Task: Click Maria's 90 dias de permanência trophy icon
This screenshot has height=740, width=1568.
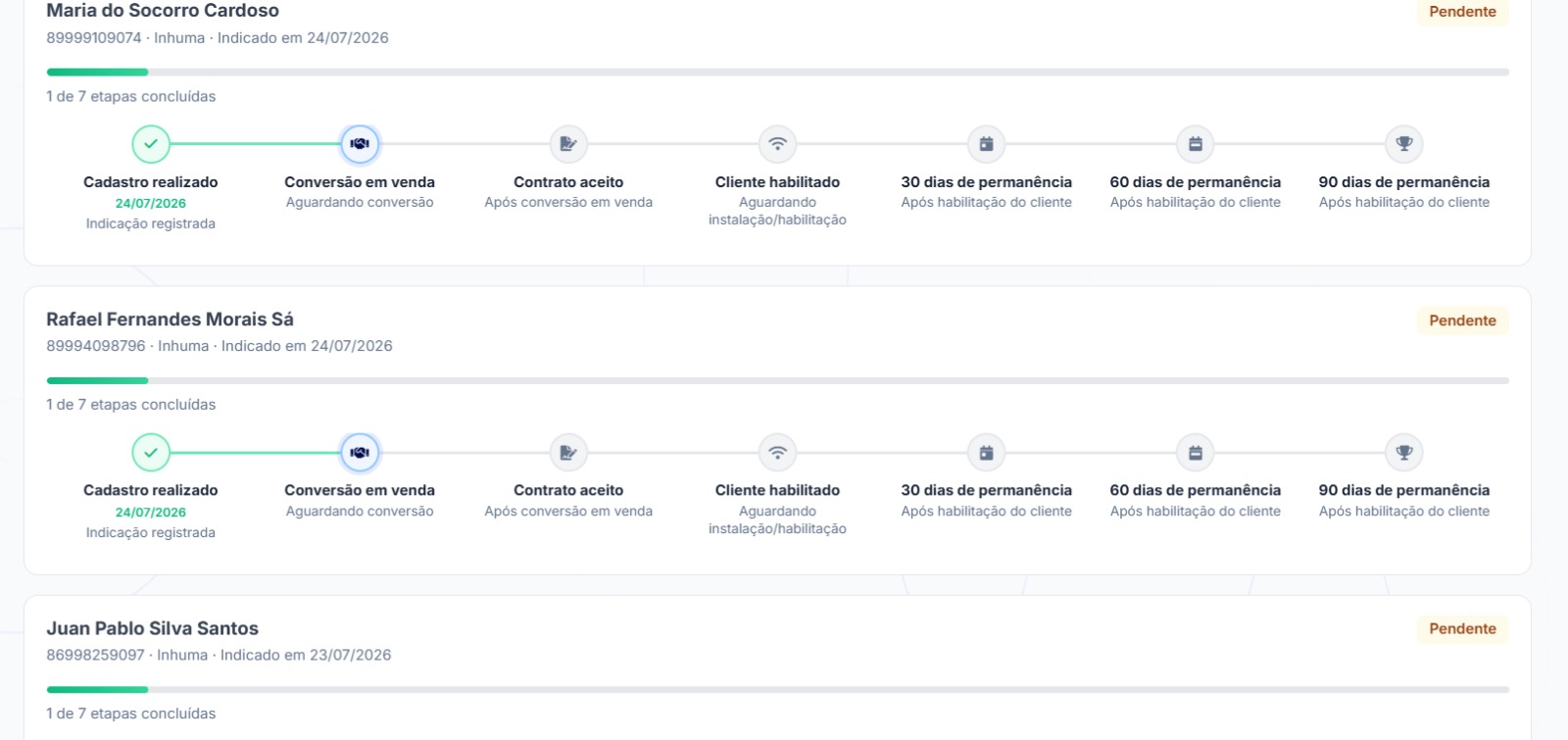Action: click(x=1404, y=144)
